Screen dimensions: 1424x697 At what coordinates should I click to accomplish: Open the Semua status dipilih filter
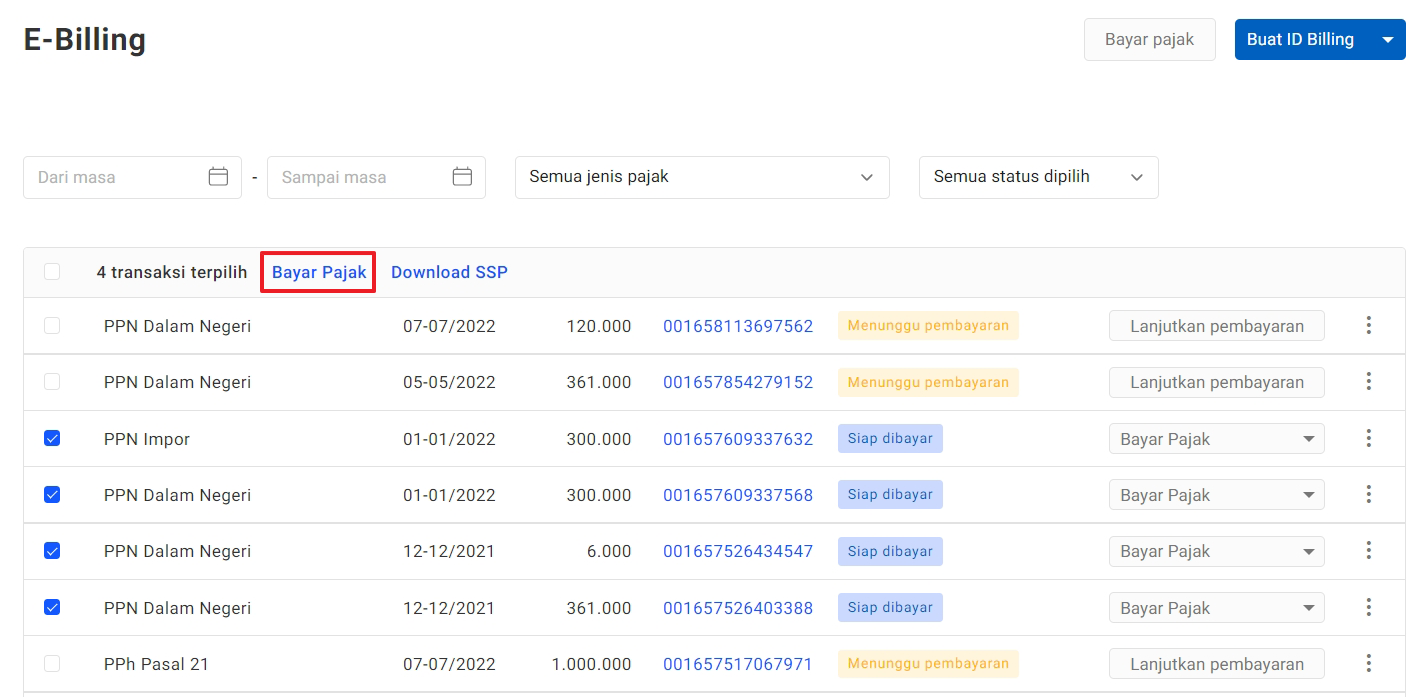pos(1037,177)
